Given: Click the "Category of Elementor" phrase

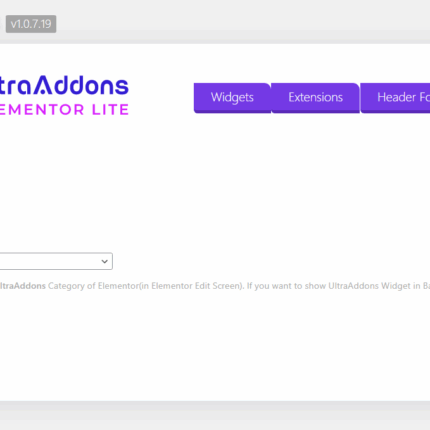Looking at the screenshot, I should coord(93,286).
